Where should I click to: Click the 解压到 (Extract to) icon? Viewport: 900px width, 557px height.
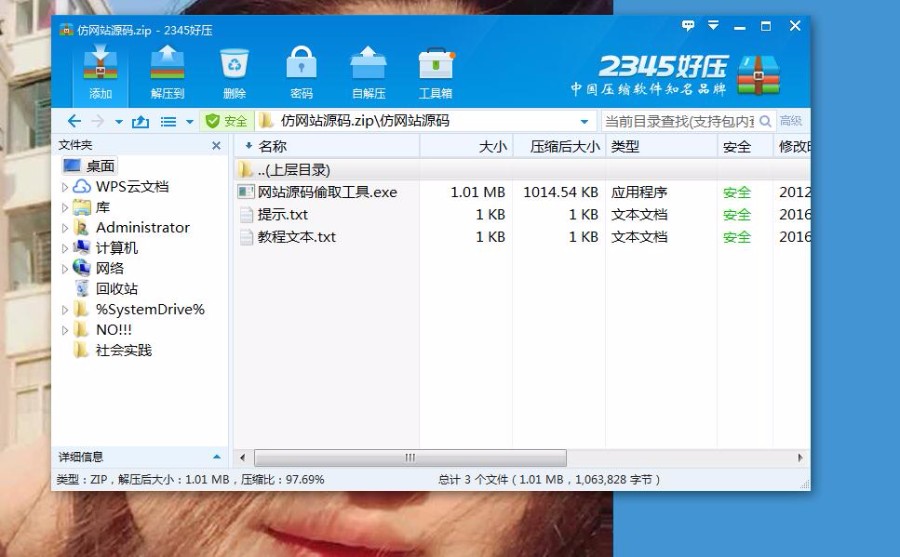point(167,74)
